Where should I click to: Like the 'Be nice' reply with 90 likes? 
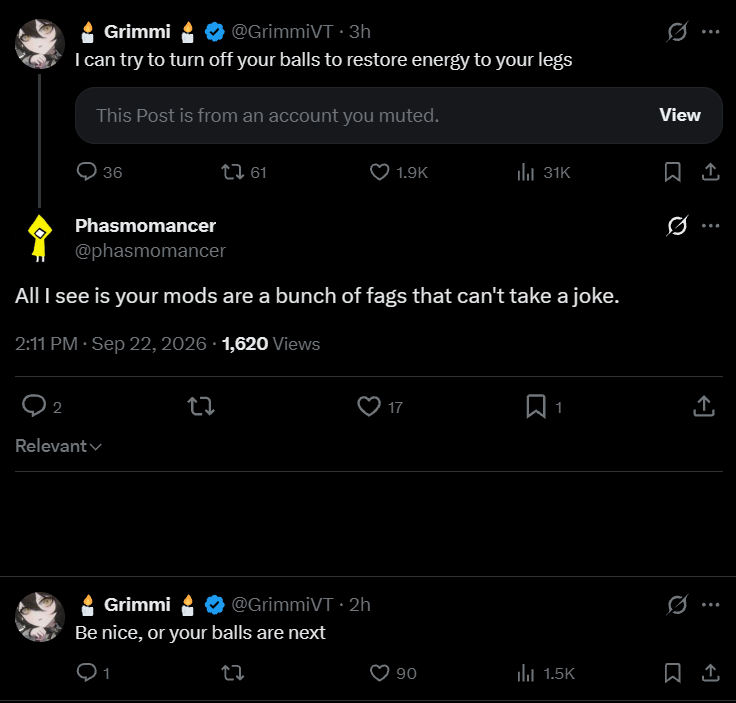pos(379,673)
